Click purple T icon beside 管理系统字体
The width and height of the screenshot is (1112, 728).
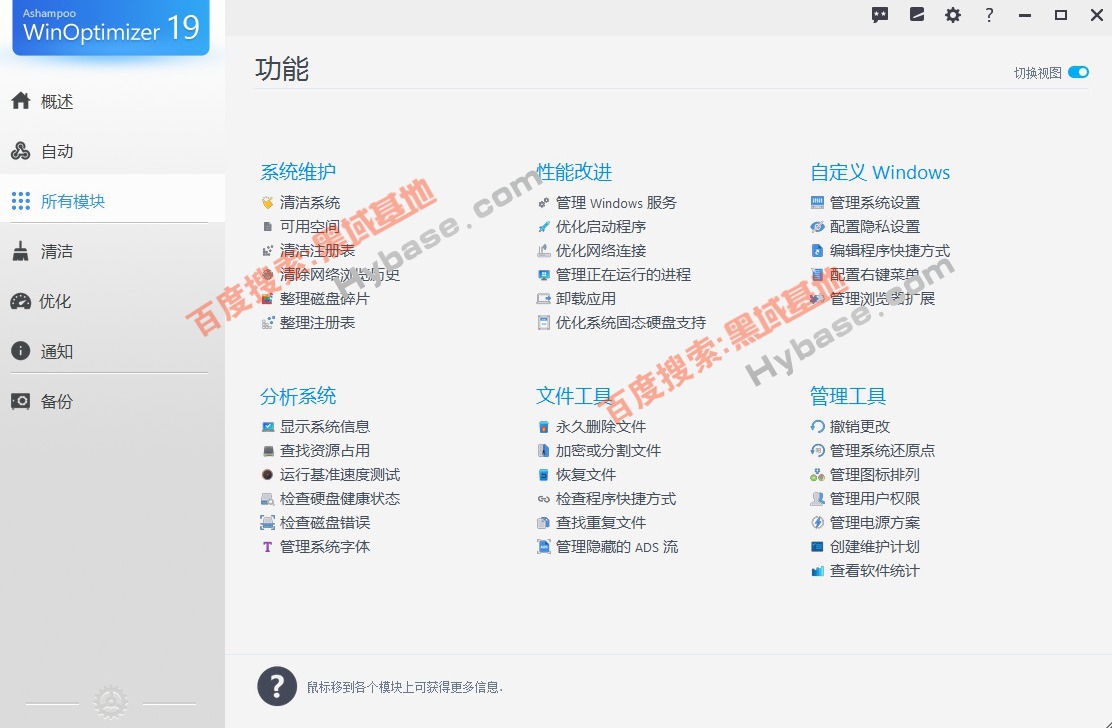(267, 547)
